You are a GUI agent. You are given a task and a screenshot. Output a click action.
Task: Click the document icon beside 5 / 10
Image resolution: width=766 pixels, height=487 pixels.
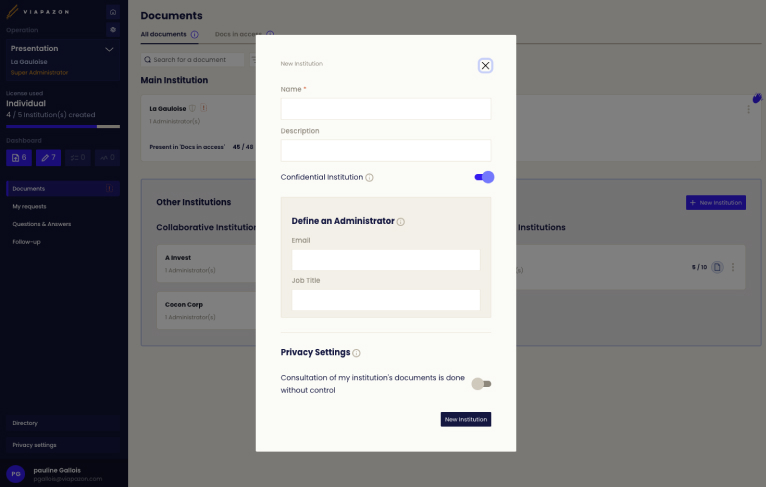pyautogui.click(x=717, y=267)
